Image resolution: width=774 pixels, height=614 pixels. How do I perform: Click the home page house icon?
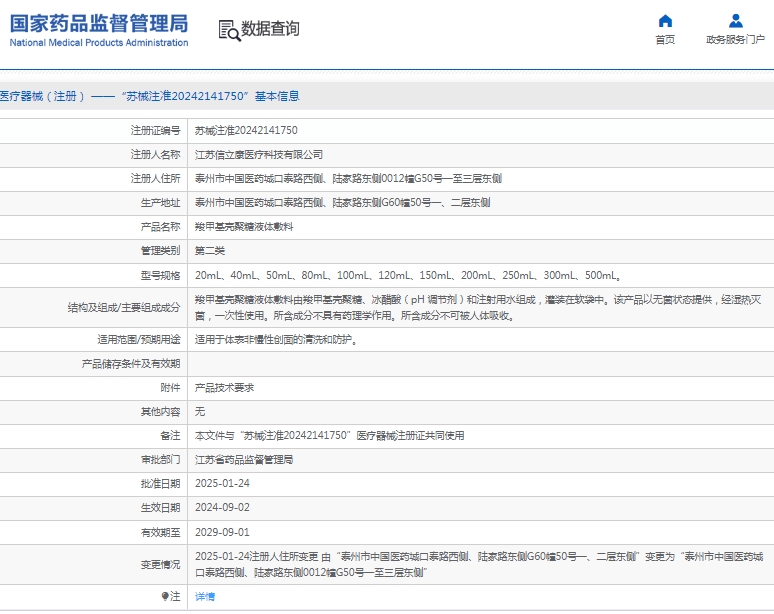[665, 21]
